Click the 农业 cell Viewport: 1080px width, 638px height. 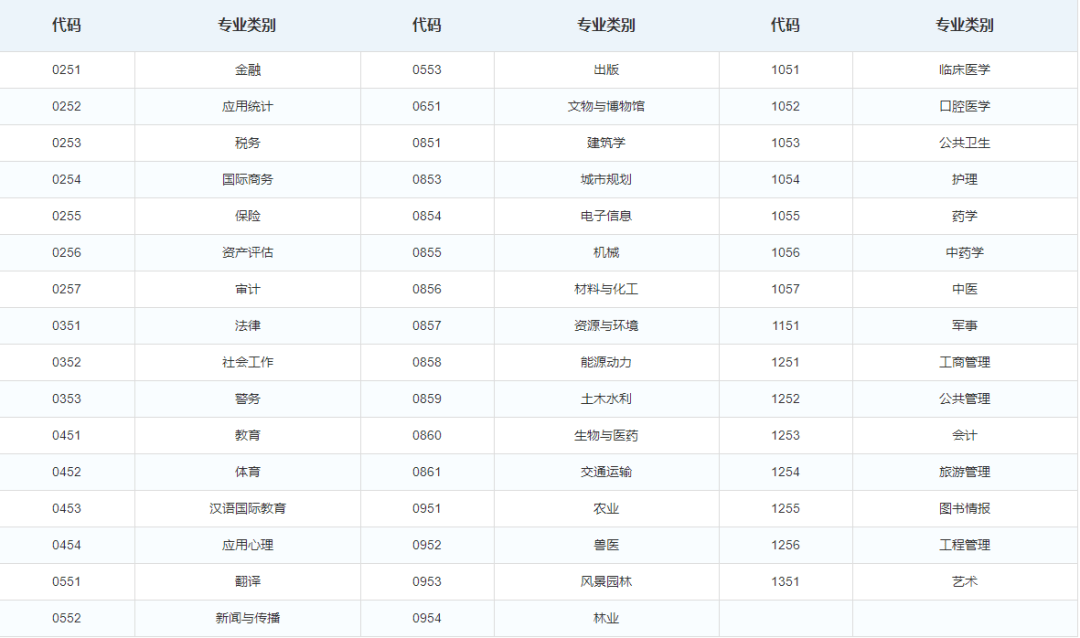click(606, 508)
